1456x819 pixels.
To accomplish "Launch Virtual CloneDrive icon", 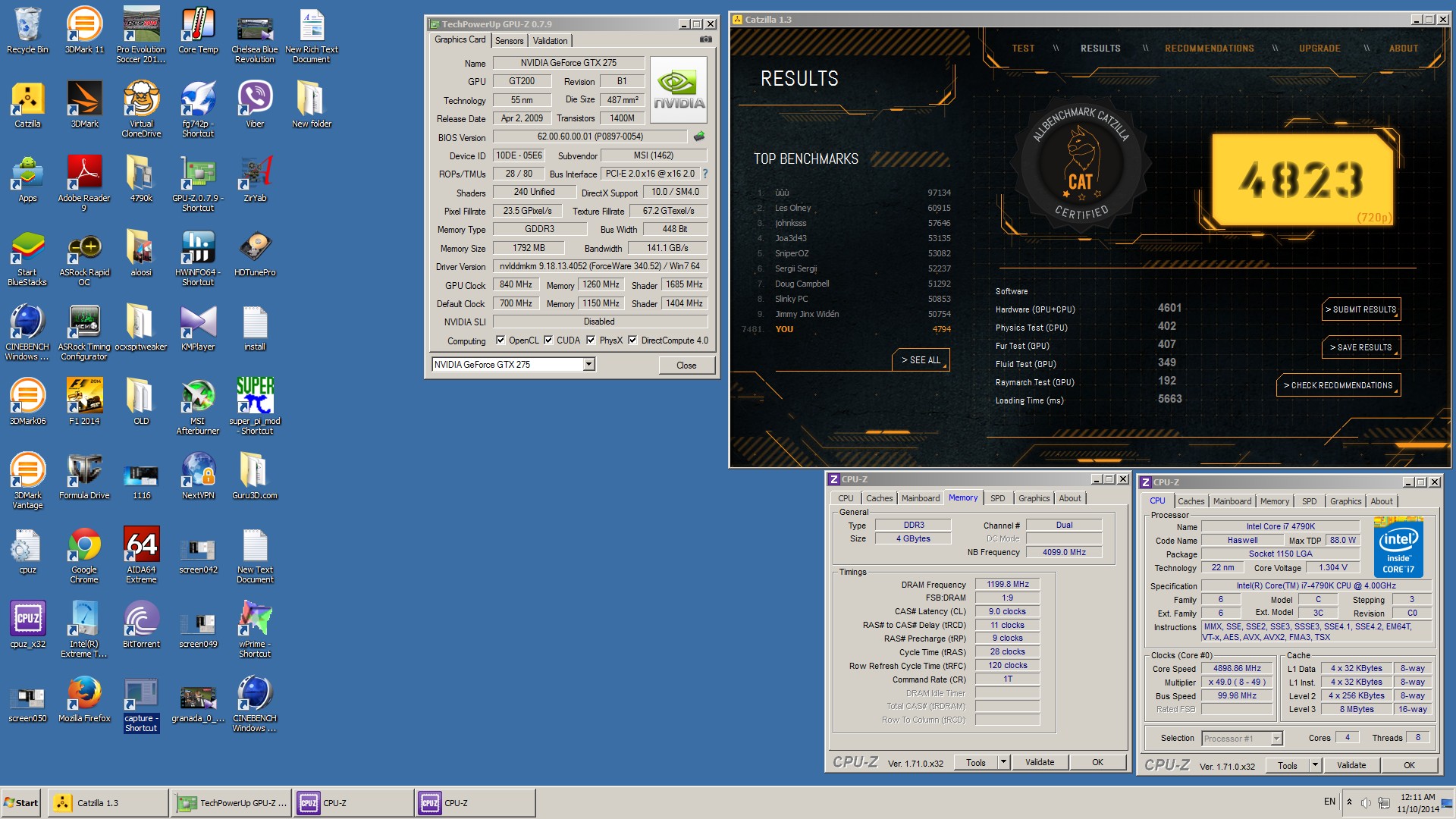I will tap(141, 109).
